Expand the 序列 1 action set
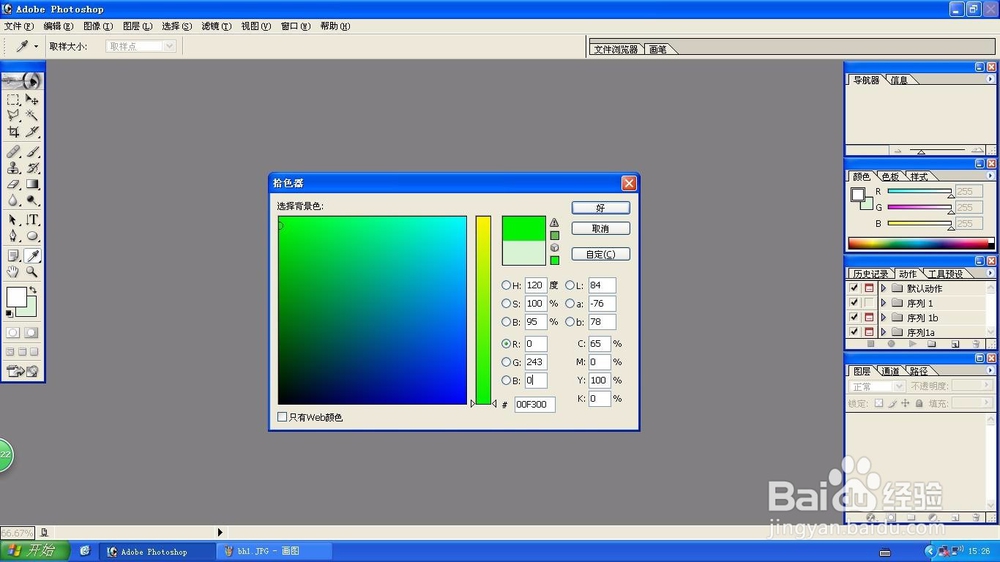 tap(883, 302)
